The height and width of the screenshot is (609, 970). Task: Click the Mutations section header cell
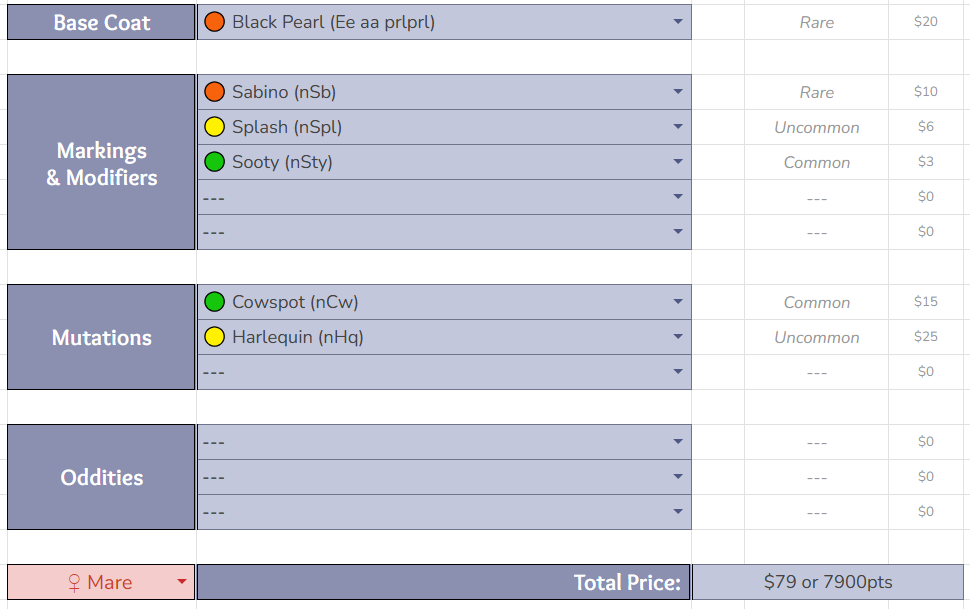click(x=101, y=337)
